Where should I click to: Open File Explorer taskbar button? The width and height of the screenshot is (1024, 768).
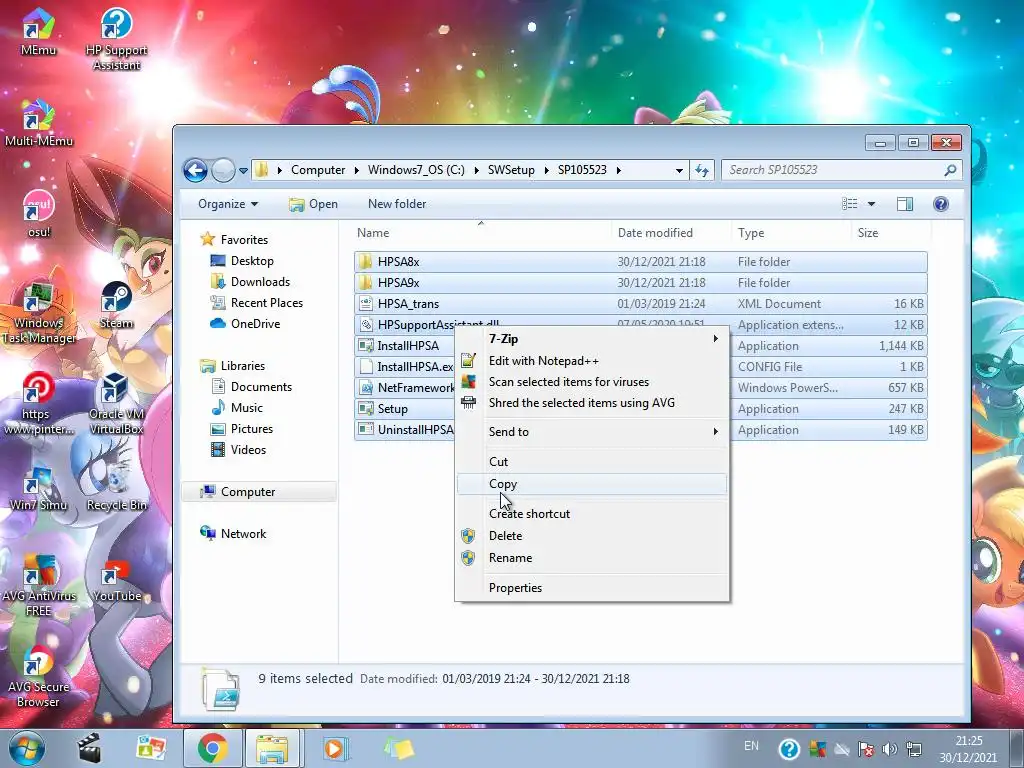[x=272, y=748]
